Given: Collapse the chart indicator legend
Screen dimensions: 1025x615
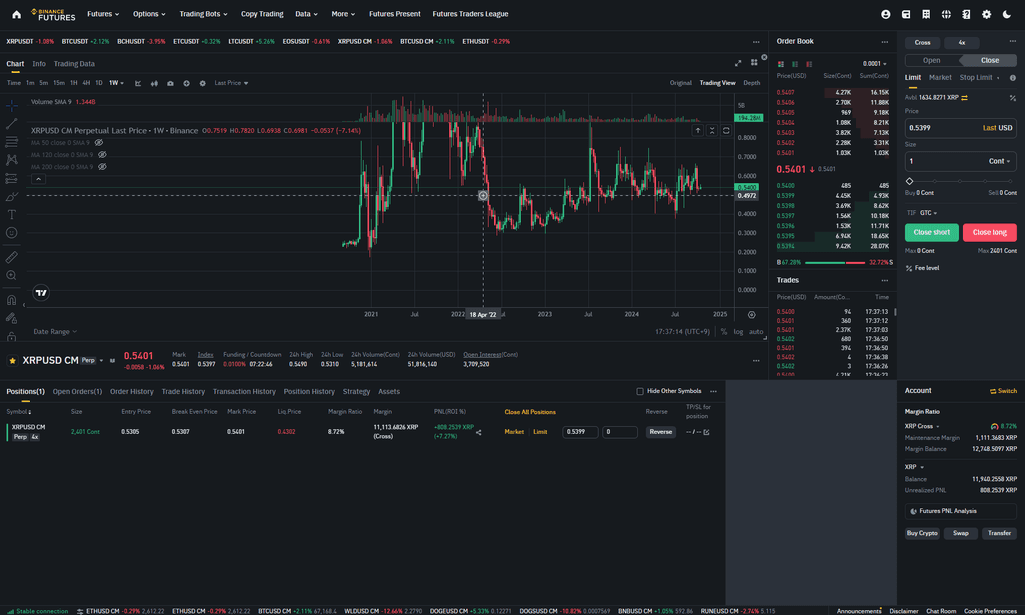Looking at the screenshot, I should click(38, 179).
